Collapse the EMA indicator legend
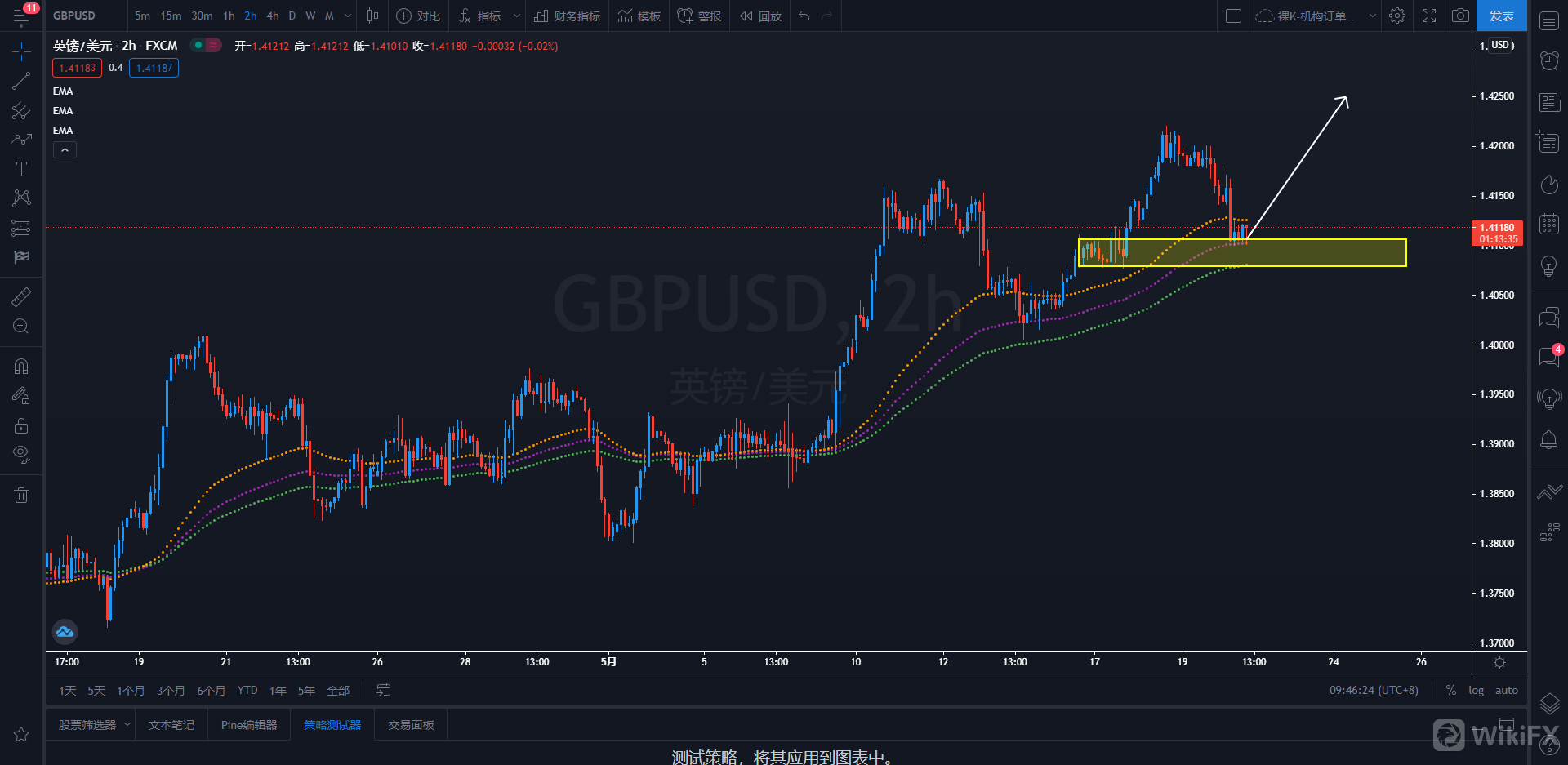The width and height of the screenshot is (1568, 765). point(65,150)
